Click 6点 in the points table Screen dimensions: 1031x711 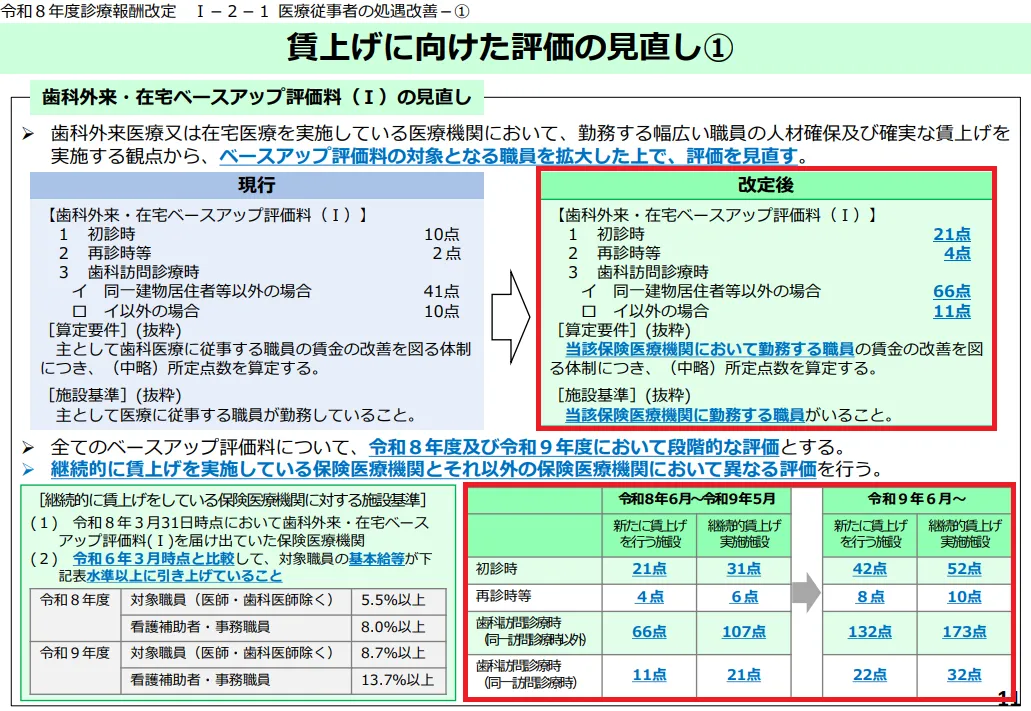point(744,597)
